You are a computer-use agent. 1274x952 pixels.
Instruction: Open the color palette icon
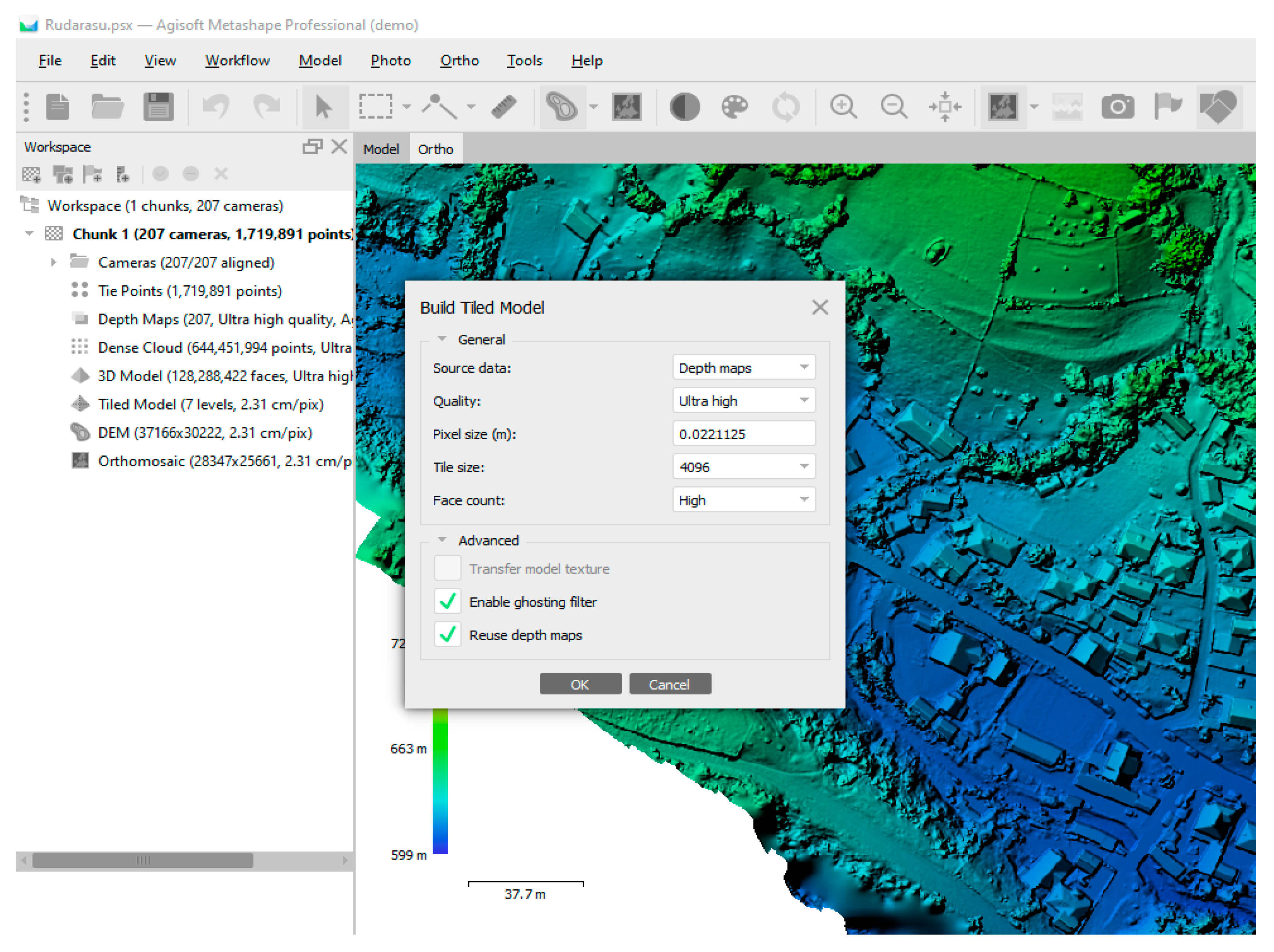pos(734,107)
